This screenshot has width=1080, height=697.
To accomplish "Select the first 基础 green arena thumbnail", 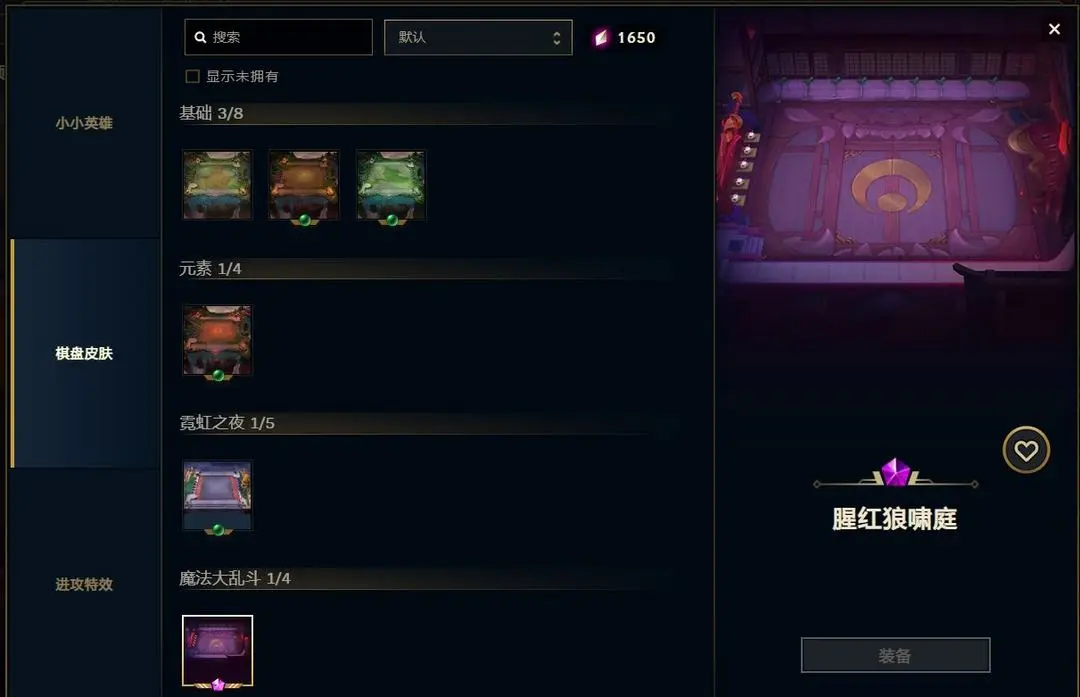I will [217, 185].
